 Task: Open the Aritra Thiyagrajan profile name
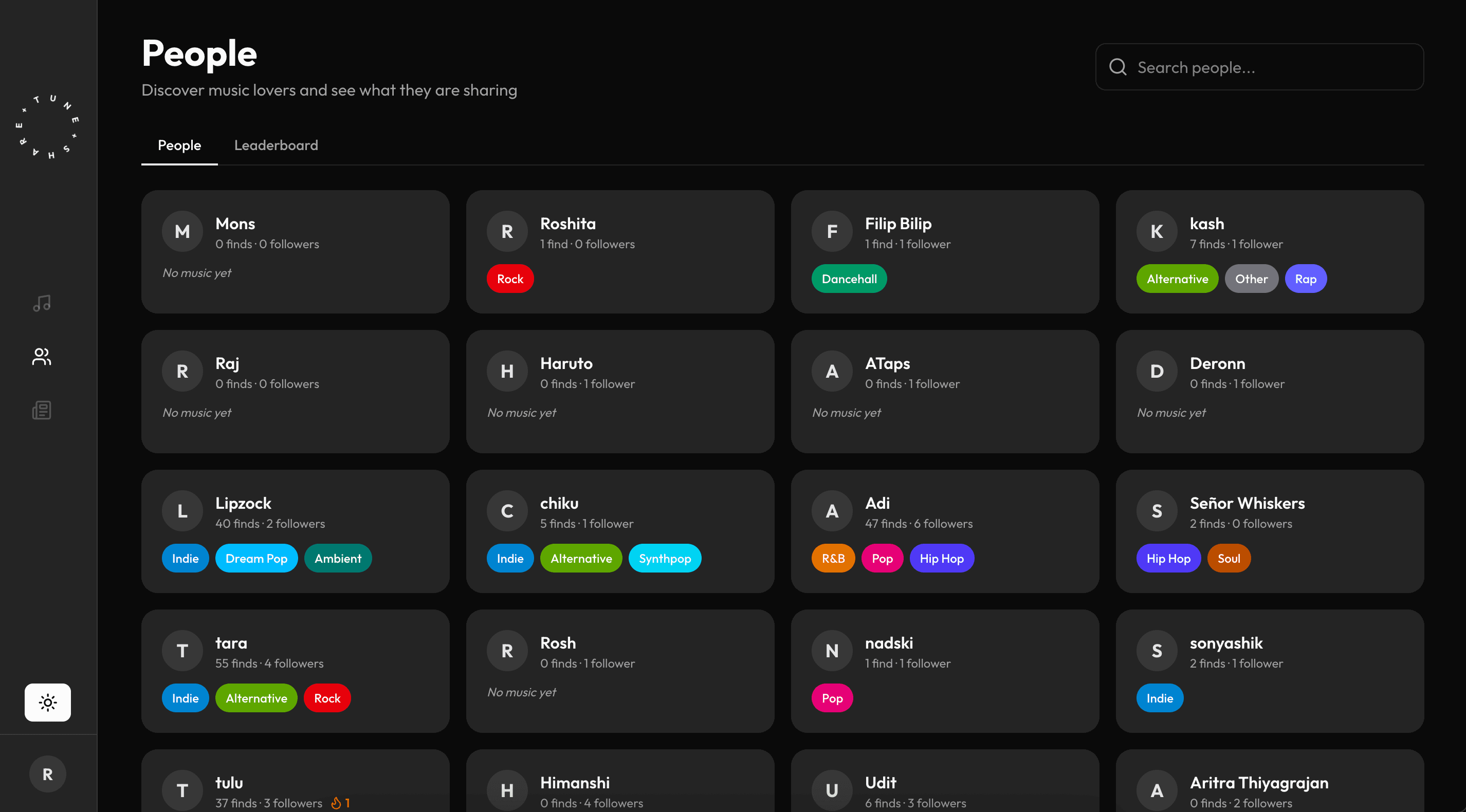[x=1259, y=782]
